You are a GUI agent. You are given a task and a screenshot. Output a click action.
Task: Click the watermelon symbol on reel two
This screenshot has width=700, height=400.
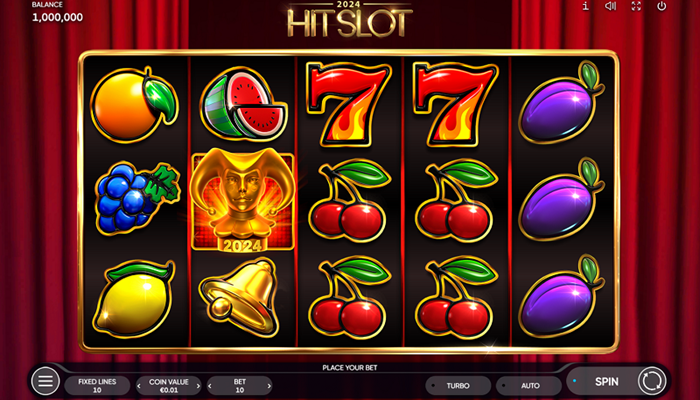pyautogui.click(x=244, y=104)
